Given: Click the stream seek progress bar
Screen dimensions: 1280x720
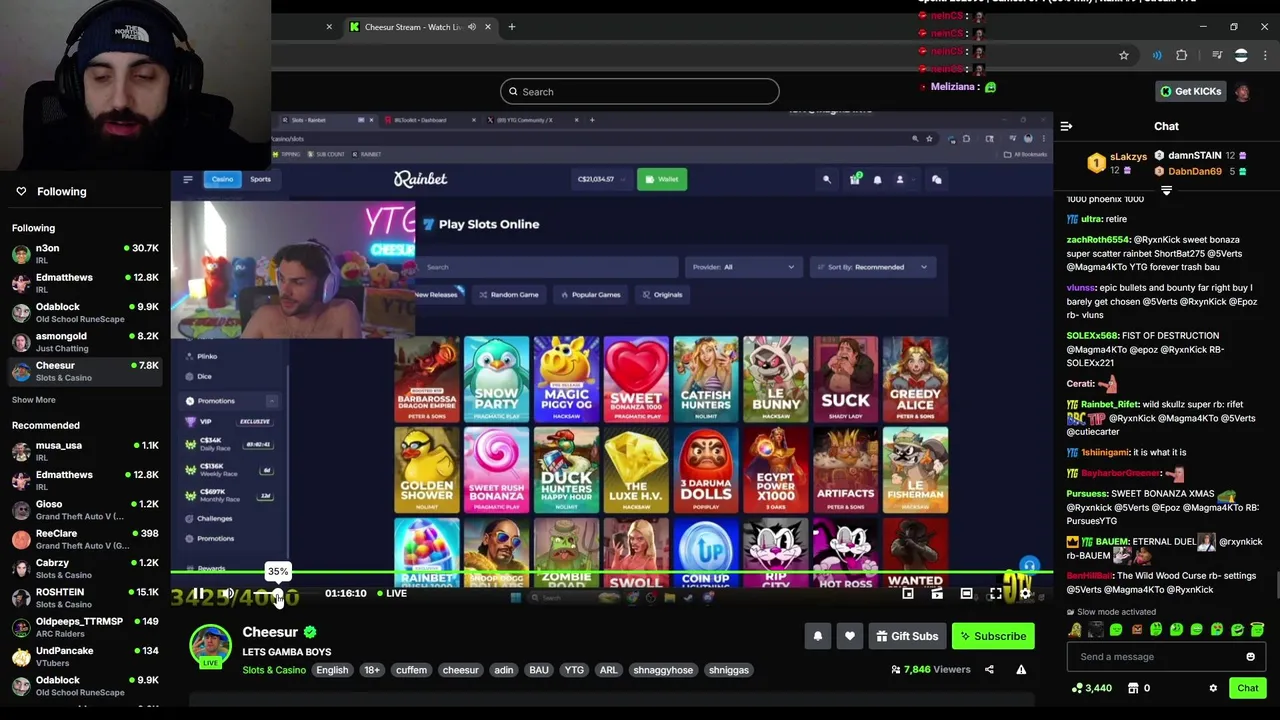Looking at the screenshot, I should pos(611,574).
